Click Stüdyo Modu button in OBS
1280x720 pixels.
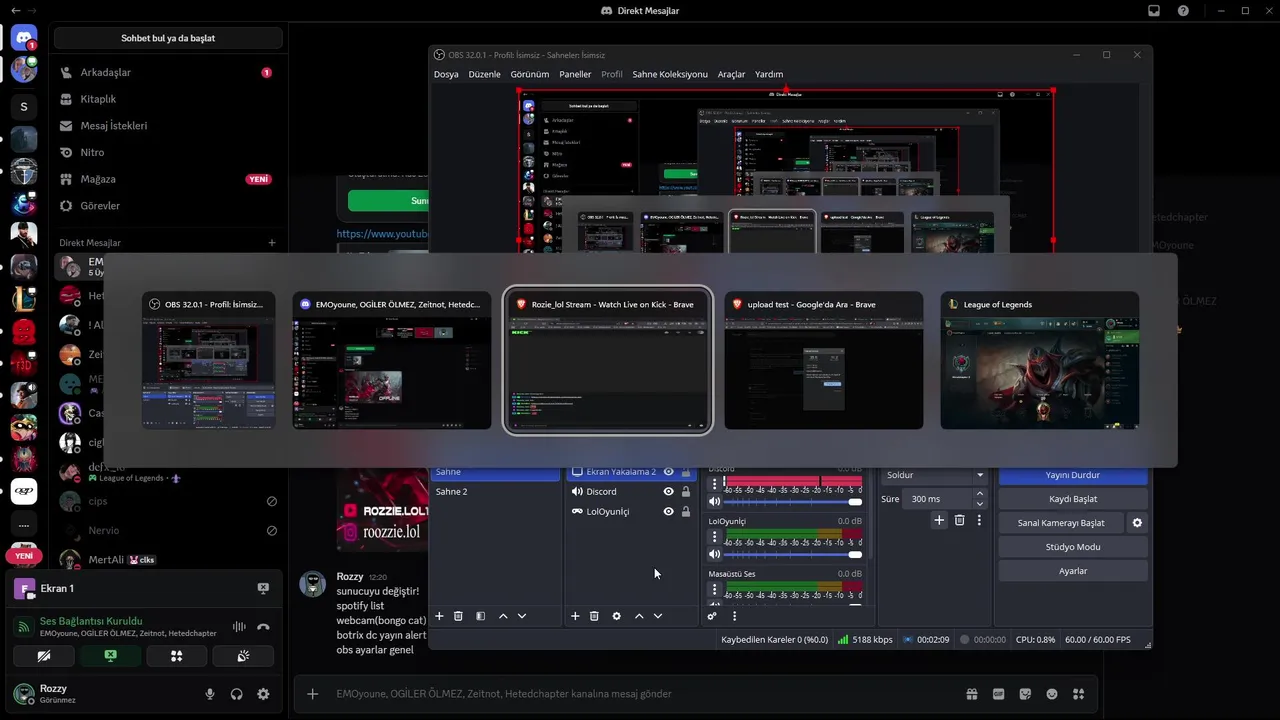1073,547
